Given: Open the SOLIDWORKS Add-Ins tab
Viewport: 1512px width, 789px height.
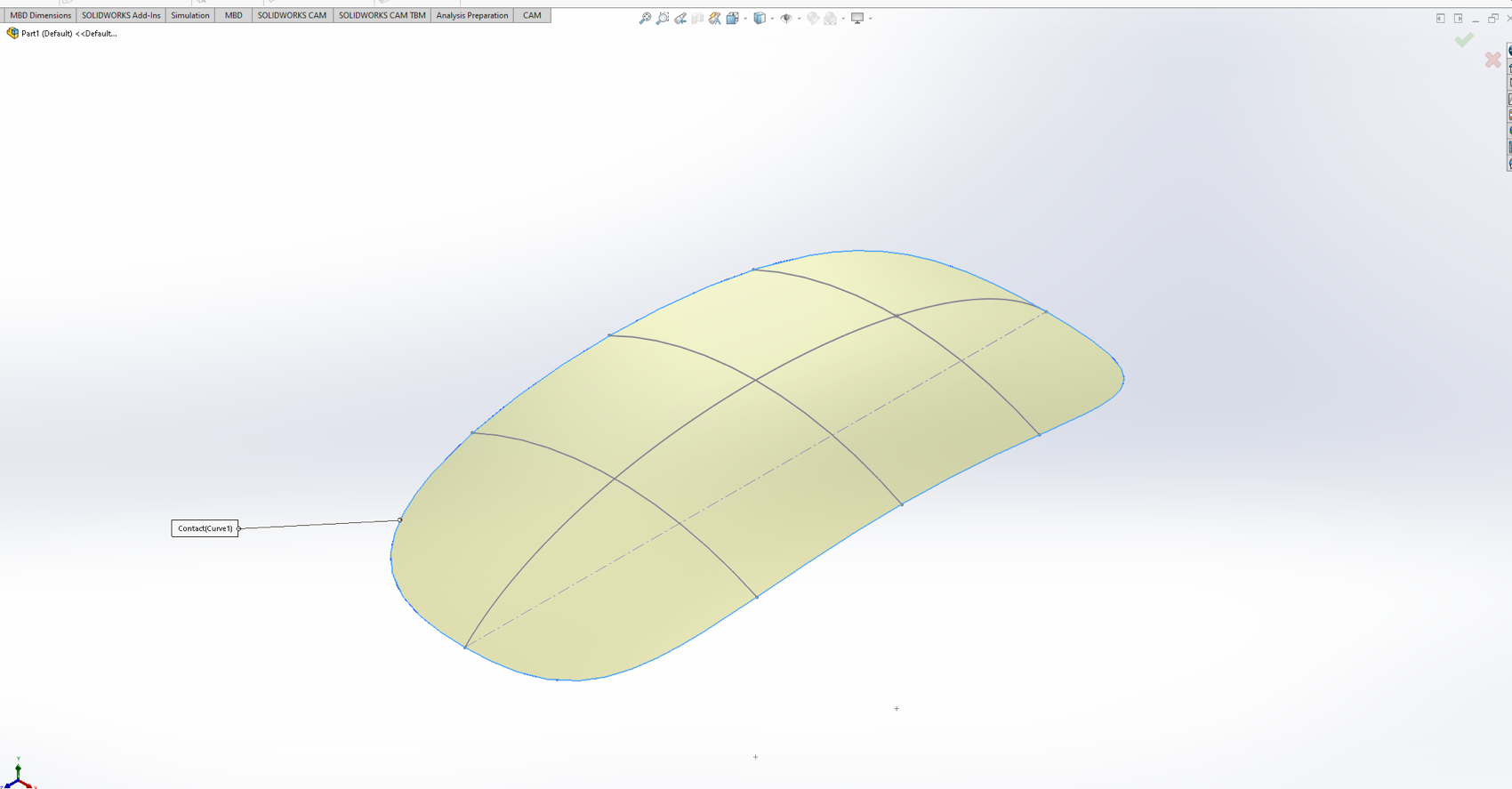Looking at the screenshot, I should [121, 15].
